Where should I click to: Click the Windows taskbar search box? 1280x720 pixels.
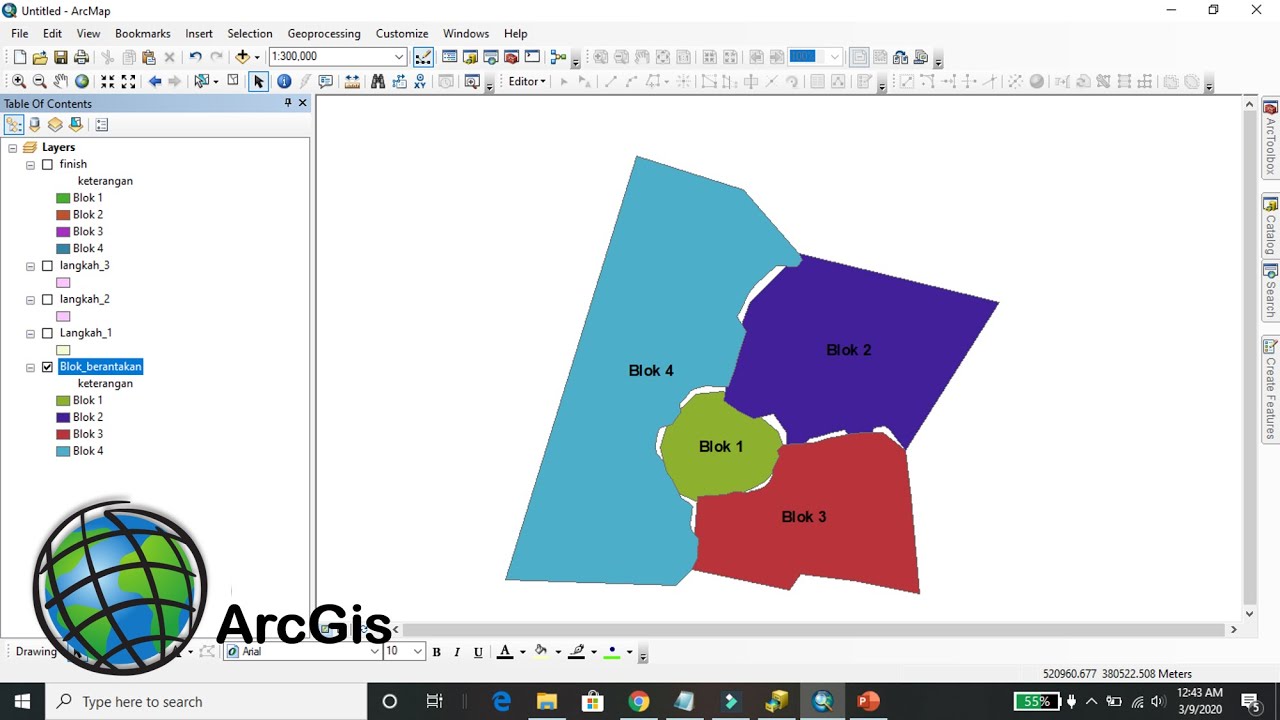[x=205, y=701]
